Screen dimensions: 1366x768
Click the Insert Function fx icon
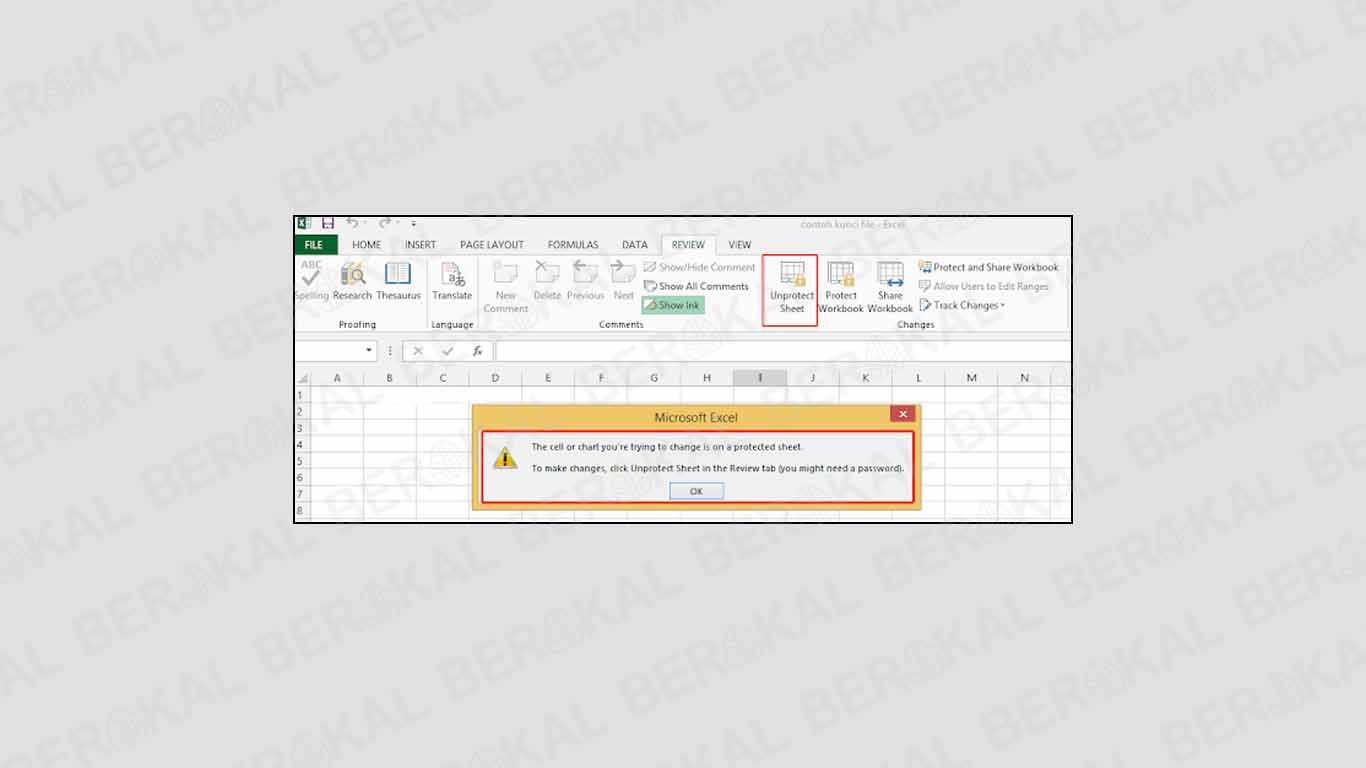click(x=478, y=351)
